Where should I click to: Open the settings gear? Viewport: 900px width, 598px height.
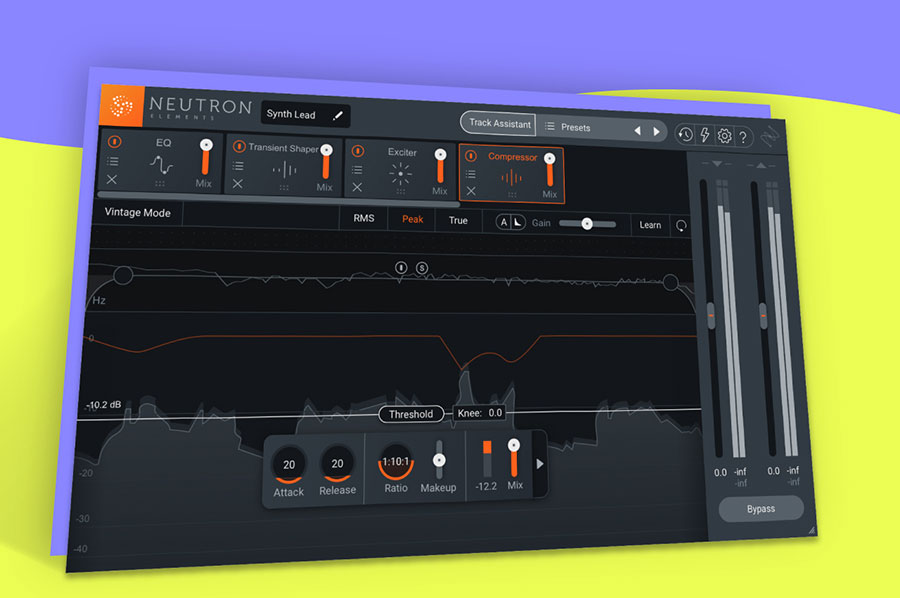tap(724, 136)
